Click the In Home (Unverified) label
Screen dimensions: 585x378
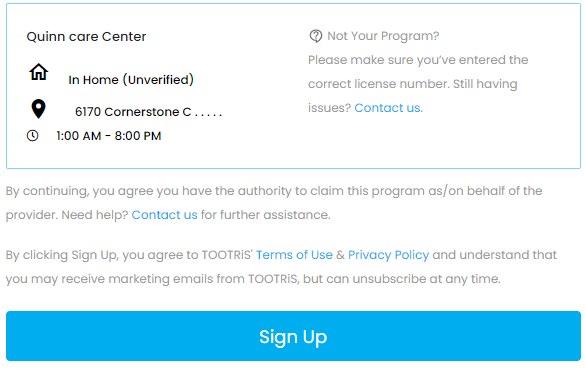(131, 79)
